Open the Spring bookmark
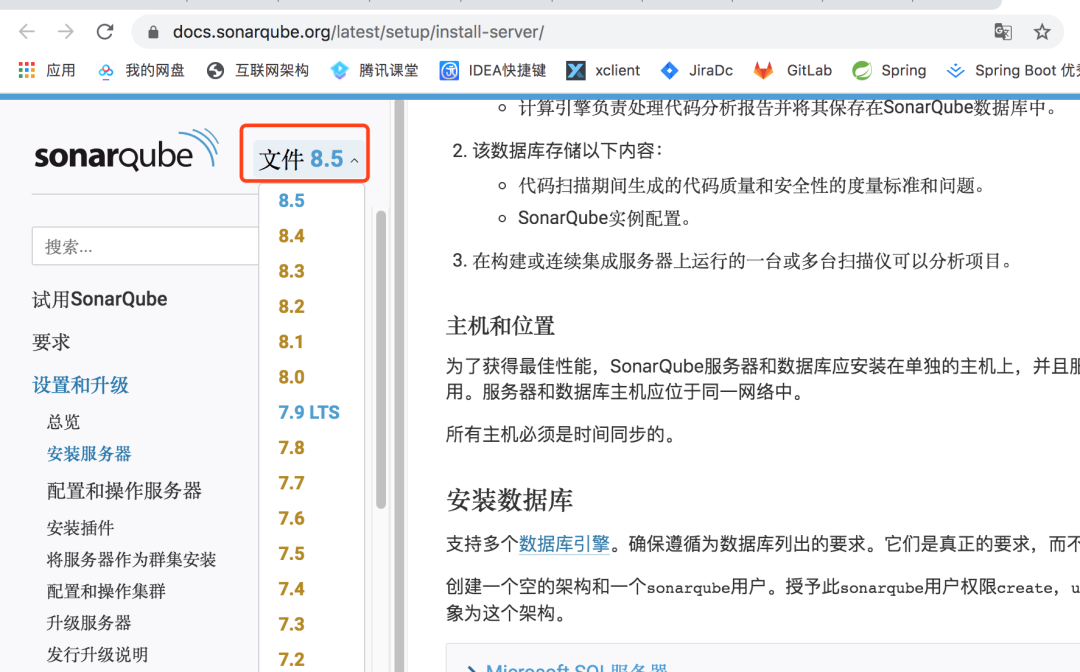The width and height of the screenshot is (1080, 672). click(x=889, y=71)
